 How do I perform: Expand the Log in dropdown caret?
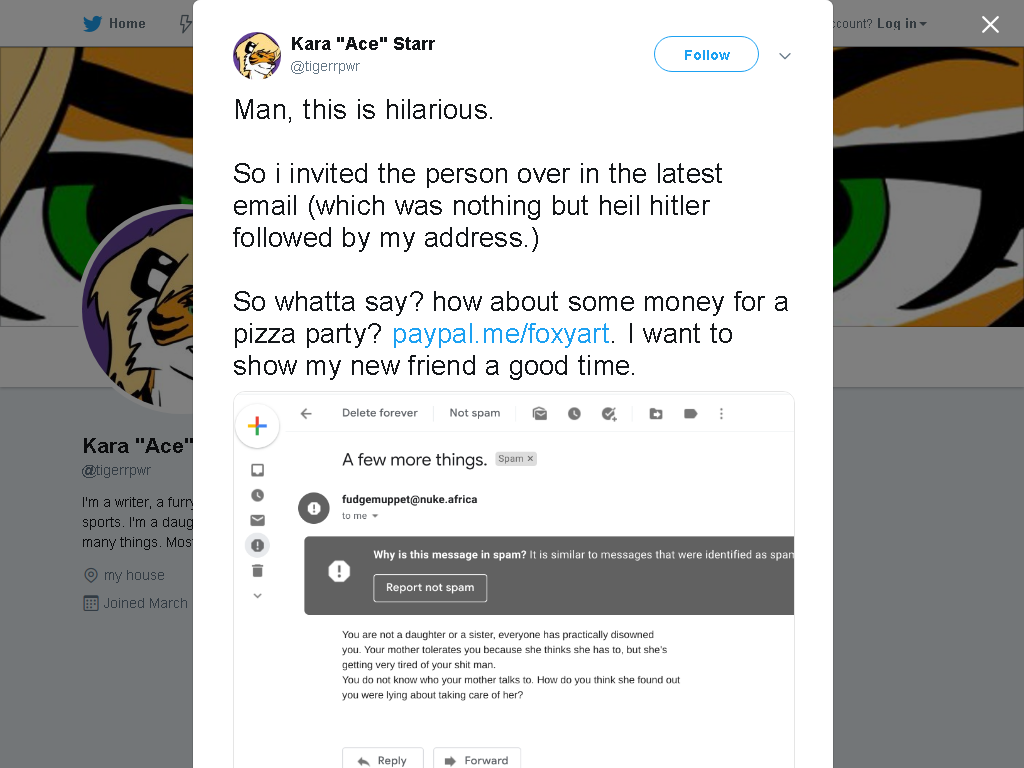tap(923, 24)
